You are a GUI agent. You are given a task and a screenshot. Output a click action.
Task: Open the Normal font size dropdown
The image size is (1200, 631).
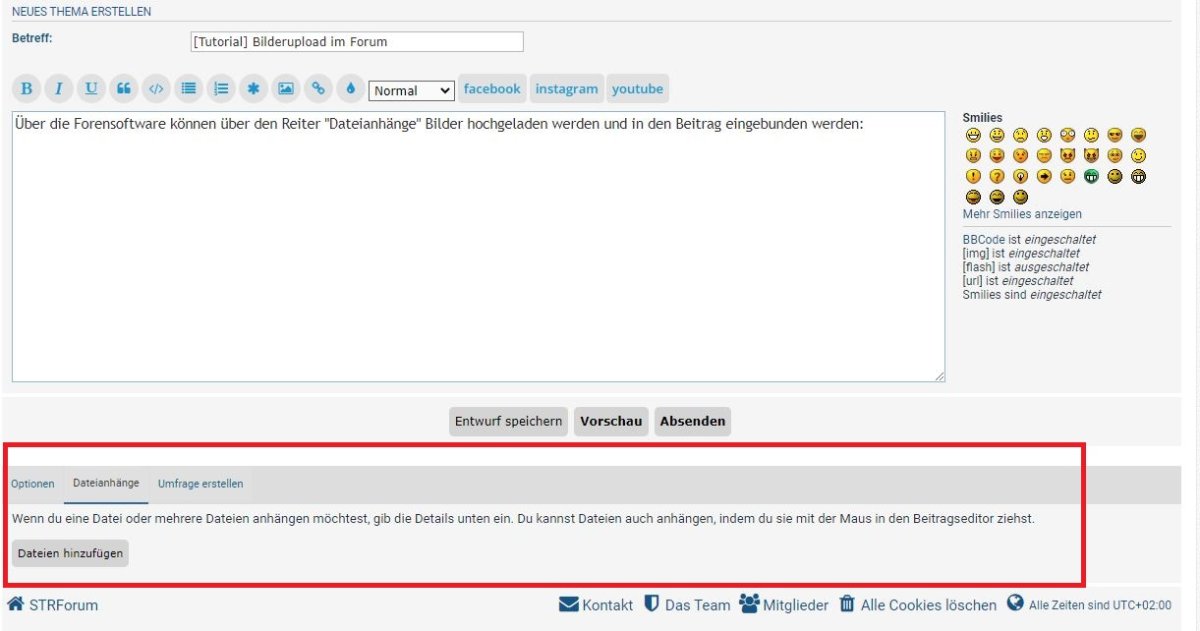pyautogui.click(x=412, y=91)
